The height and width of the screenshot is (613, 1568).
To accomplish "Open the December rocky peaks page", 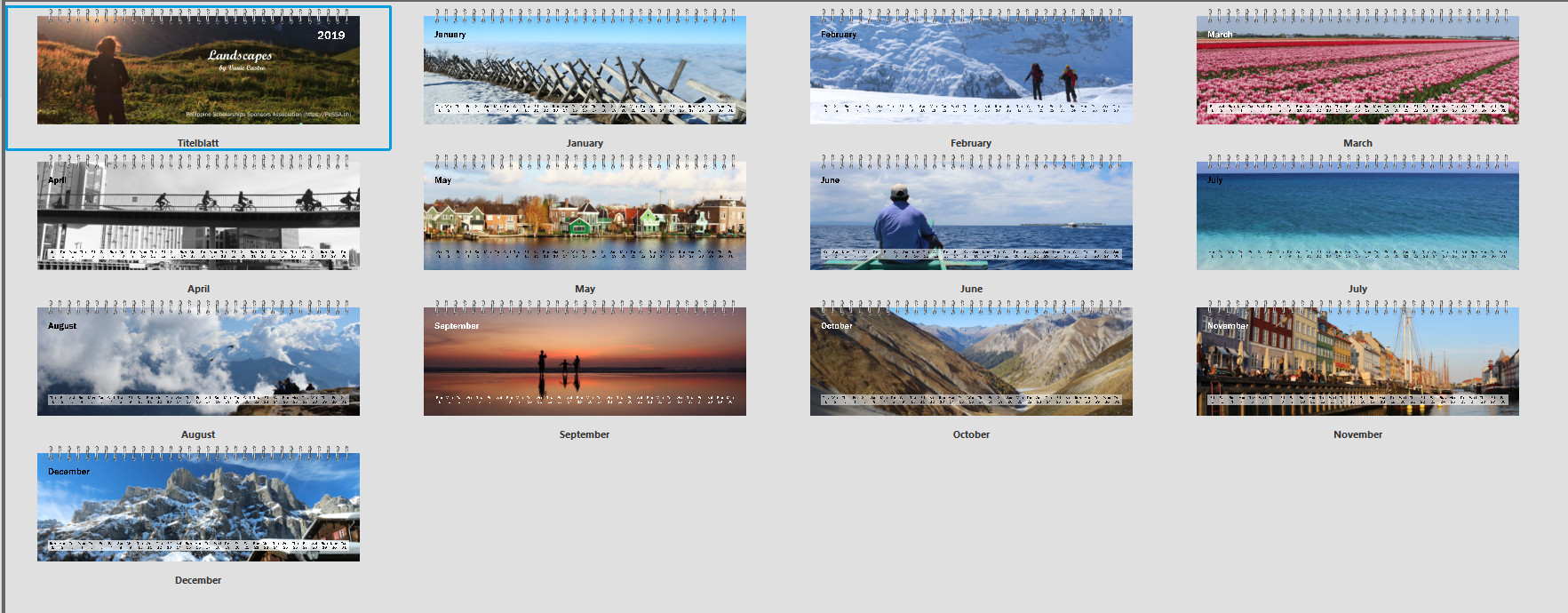I will click(198, 507).
